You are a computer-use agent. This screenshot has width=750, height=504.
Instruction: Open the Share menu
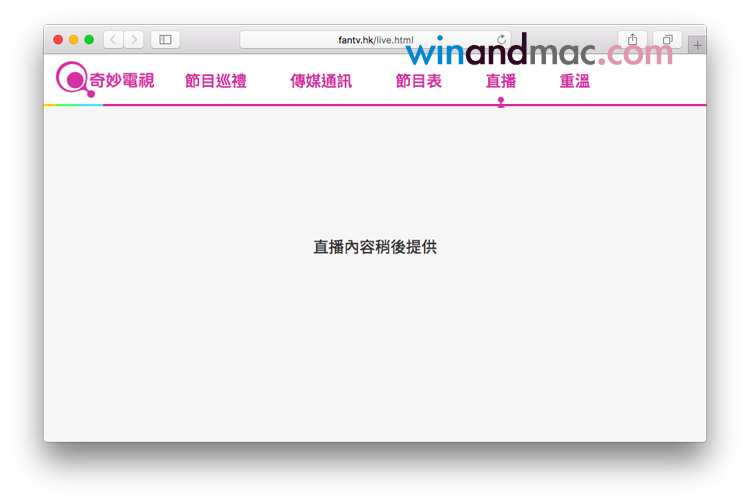click(632, 40)
